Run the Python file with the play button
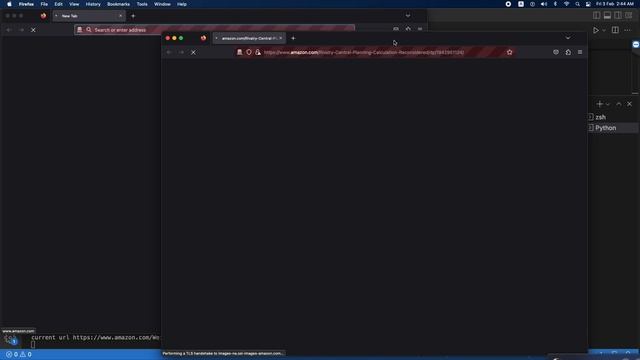640x360 pixels. tap(596, 30)
